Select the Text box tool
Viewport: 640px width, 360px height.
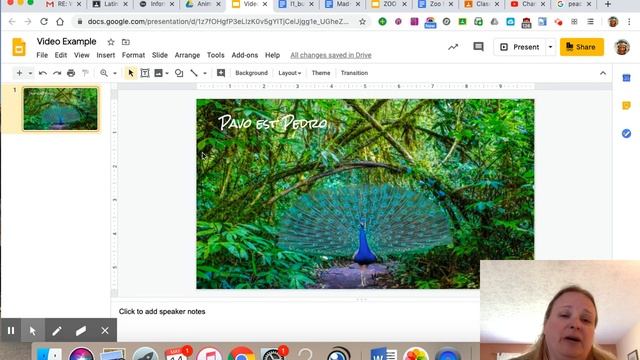click(x=145, y=73)
